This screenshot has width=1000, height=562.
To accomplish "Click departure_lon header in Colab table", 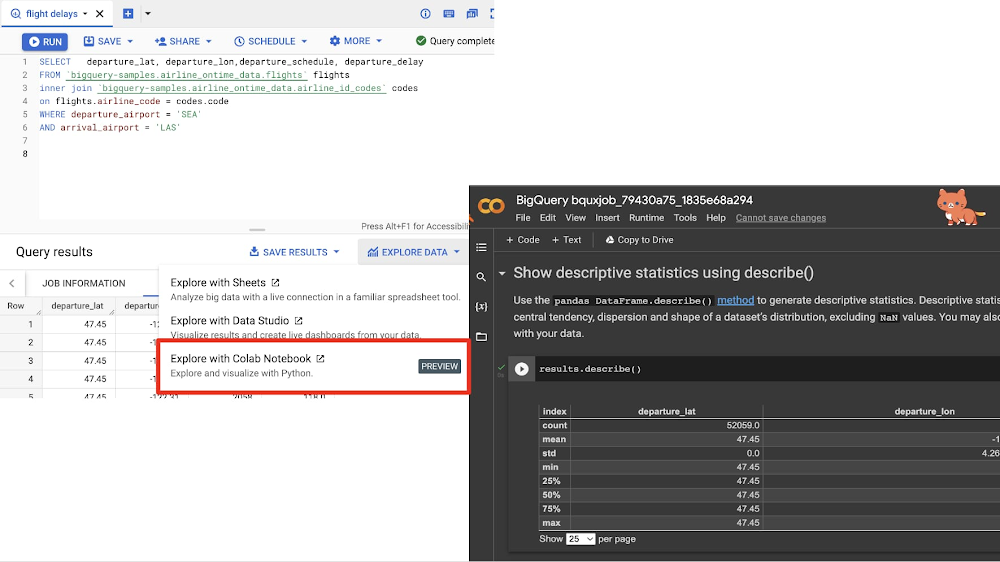I will [924, 411].
